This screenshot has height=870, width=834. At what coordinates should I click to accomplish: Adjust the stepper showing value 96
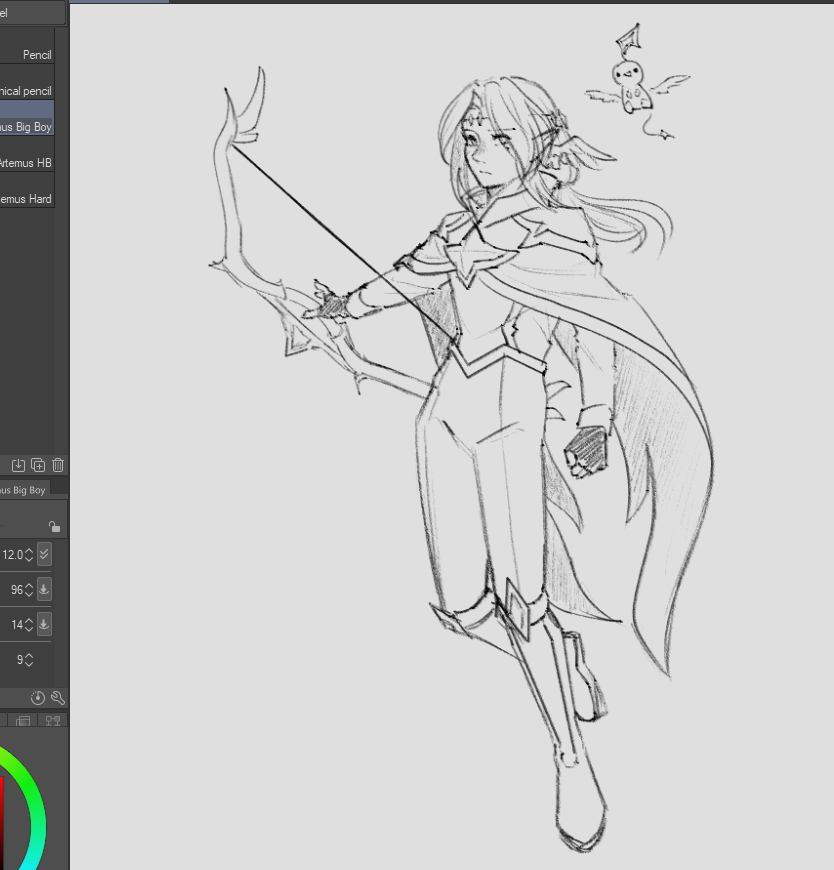coord(29,590)
